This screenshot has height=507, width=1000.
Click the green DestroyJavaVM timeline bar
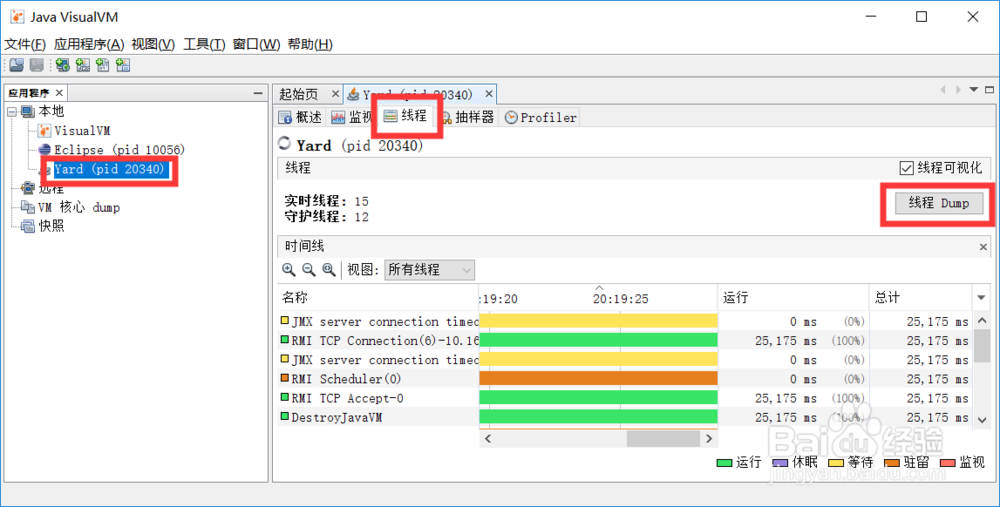tap(598, 417)
